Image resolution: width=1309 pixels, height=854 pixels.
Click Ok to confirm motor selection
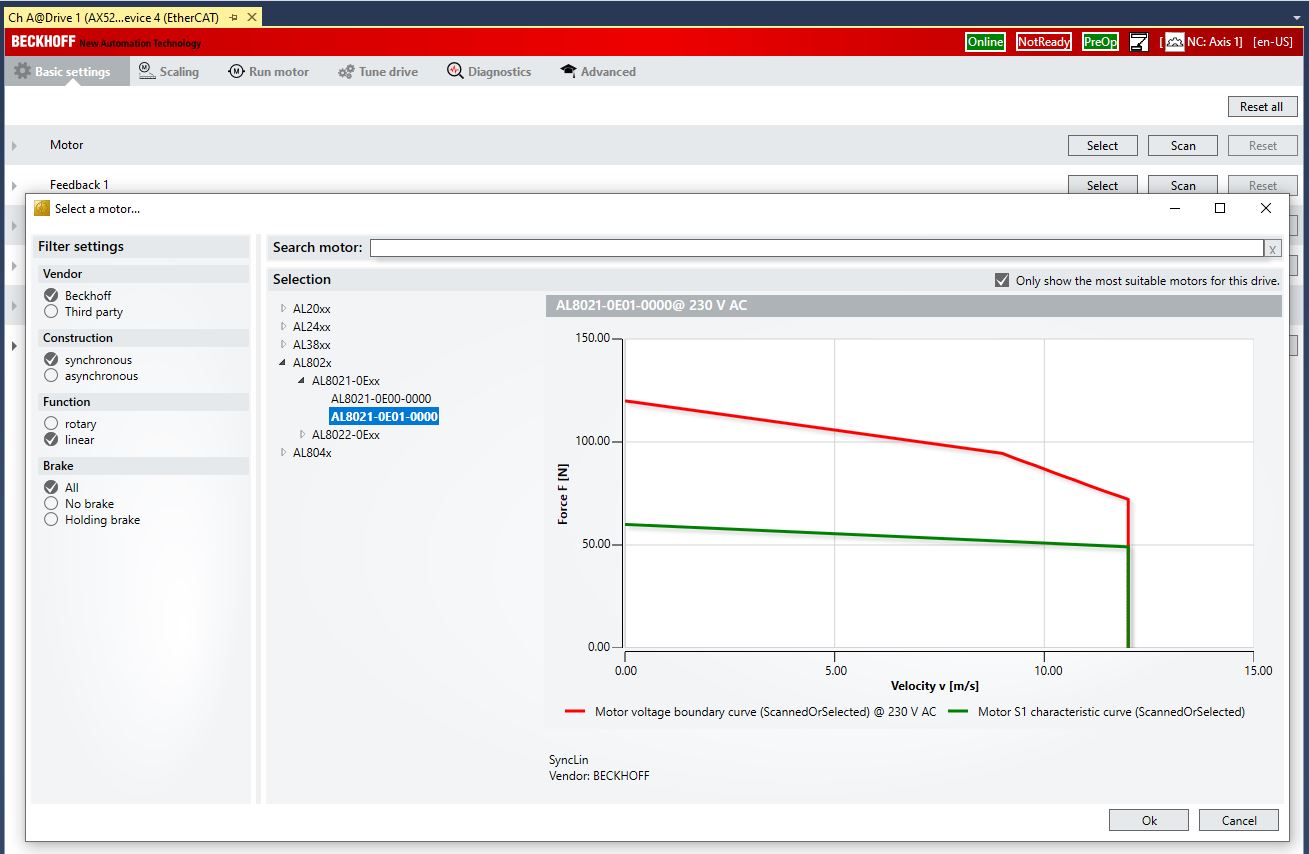[1149, 820]
